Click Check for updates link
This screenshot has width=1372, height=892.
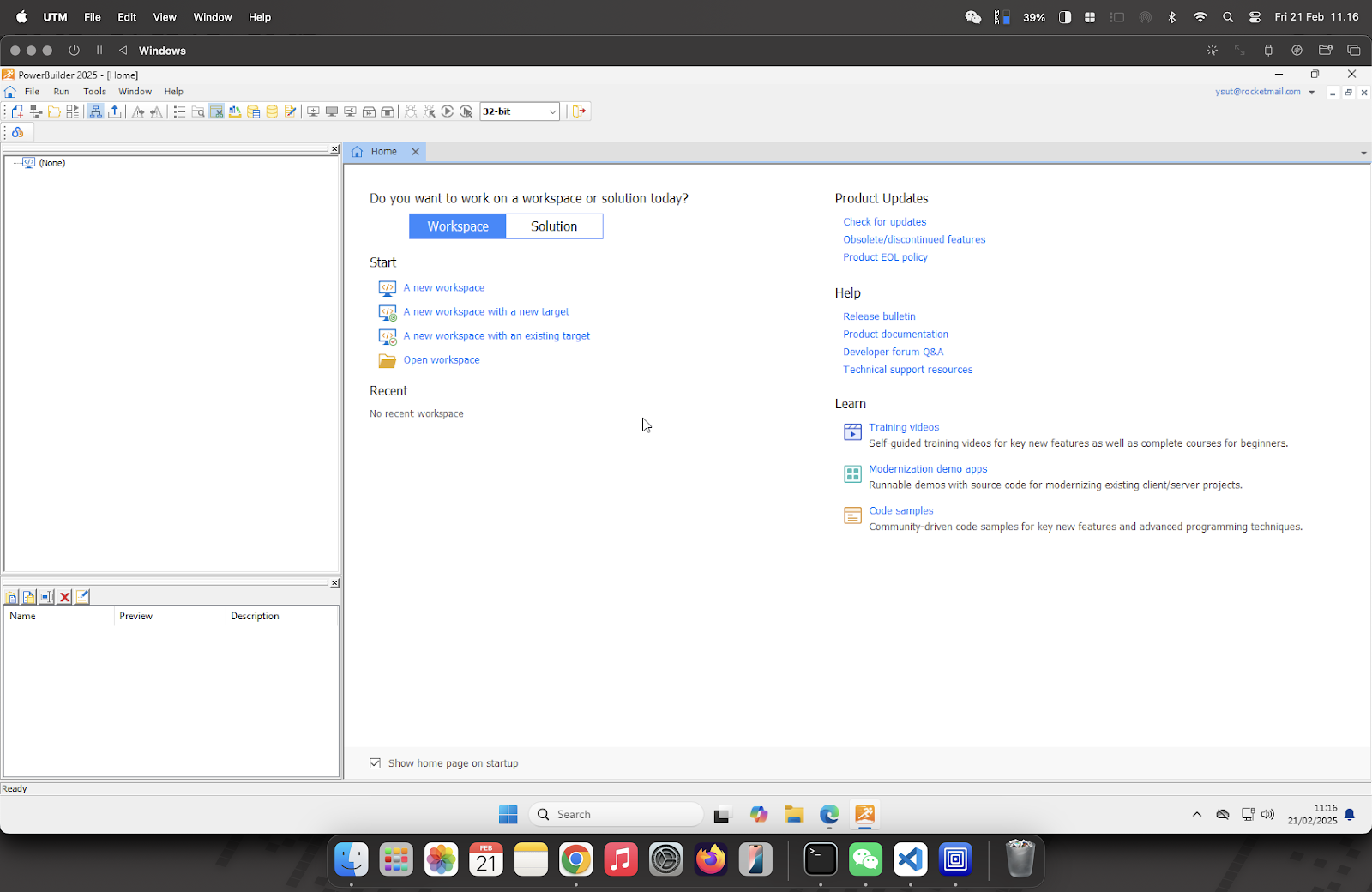coord(884,222)
